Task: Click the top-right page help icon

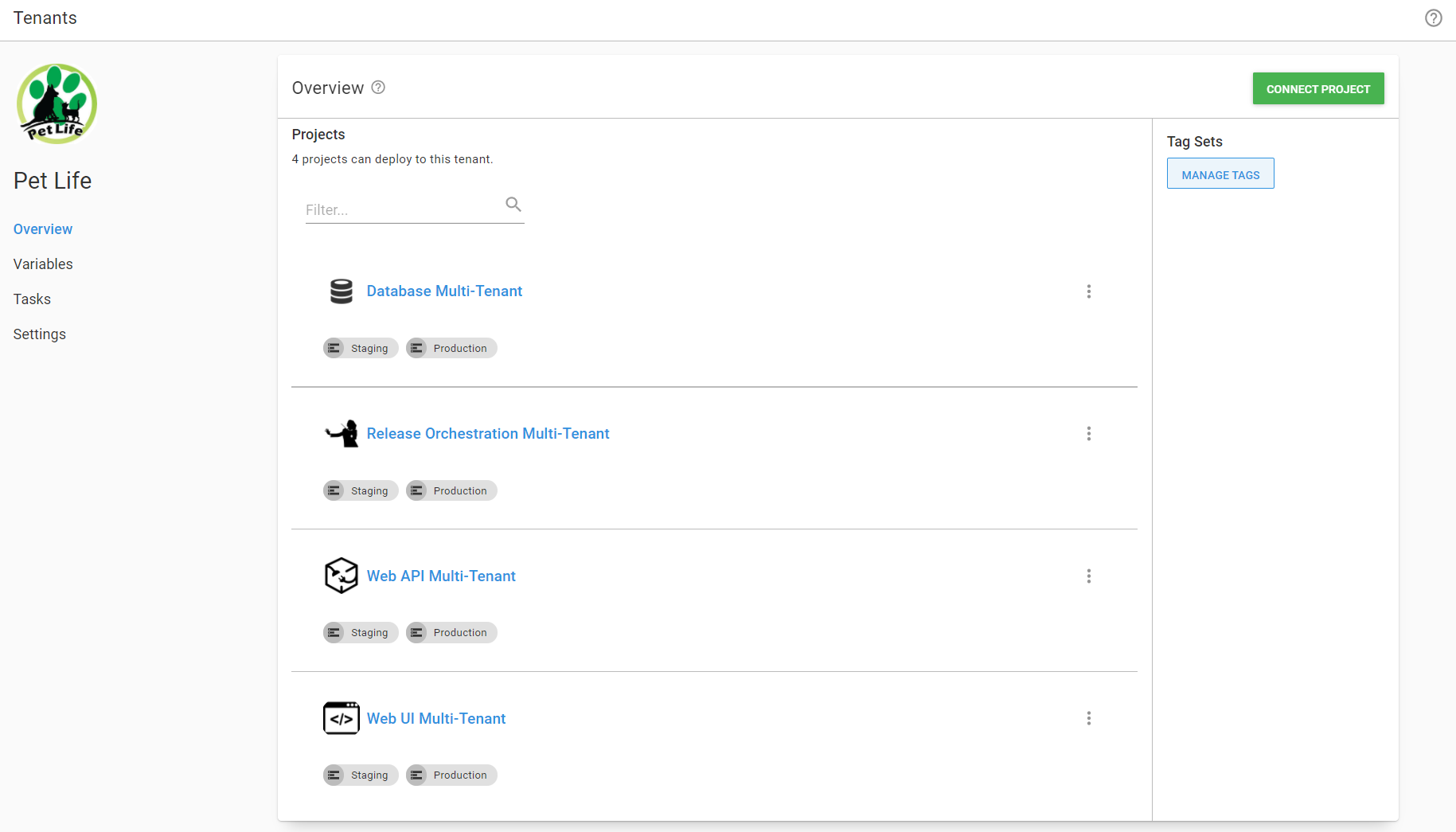Action: click(1433, 18)
